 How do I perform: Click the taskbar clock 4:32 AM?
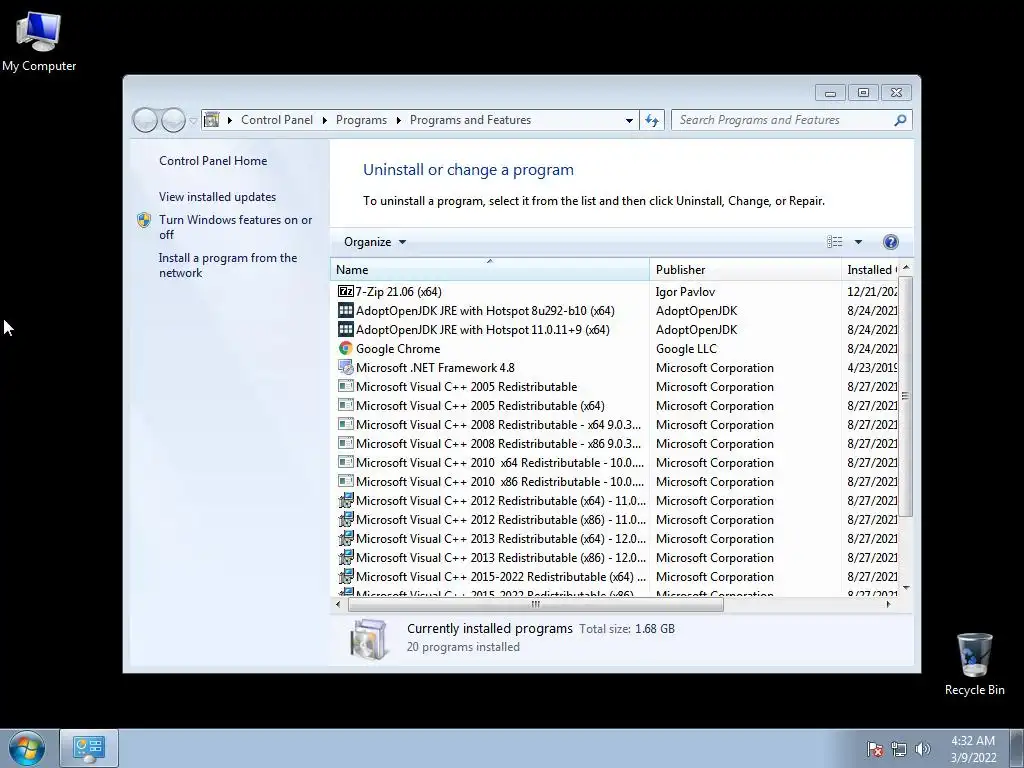tap(973, 749)
